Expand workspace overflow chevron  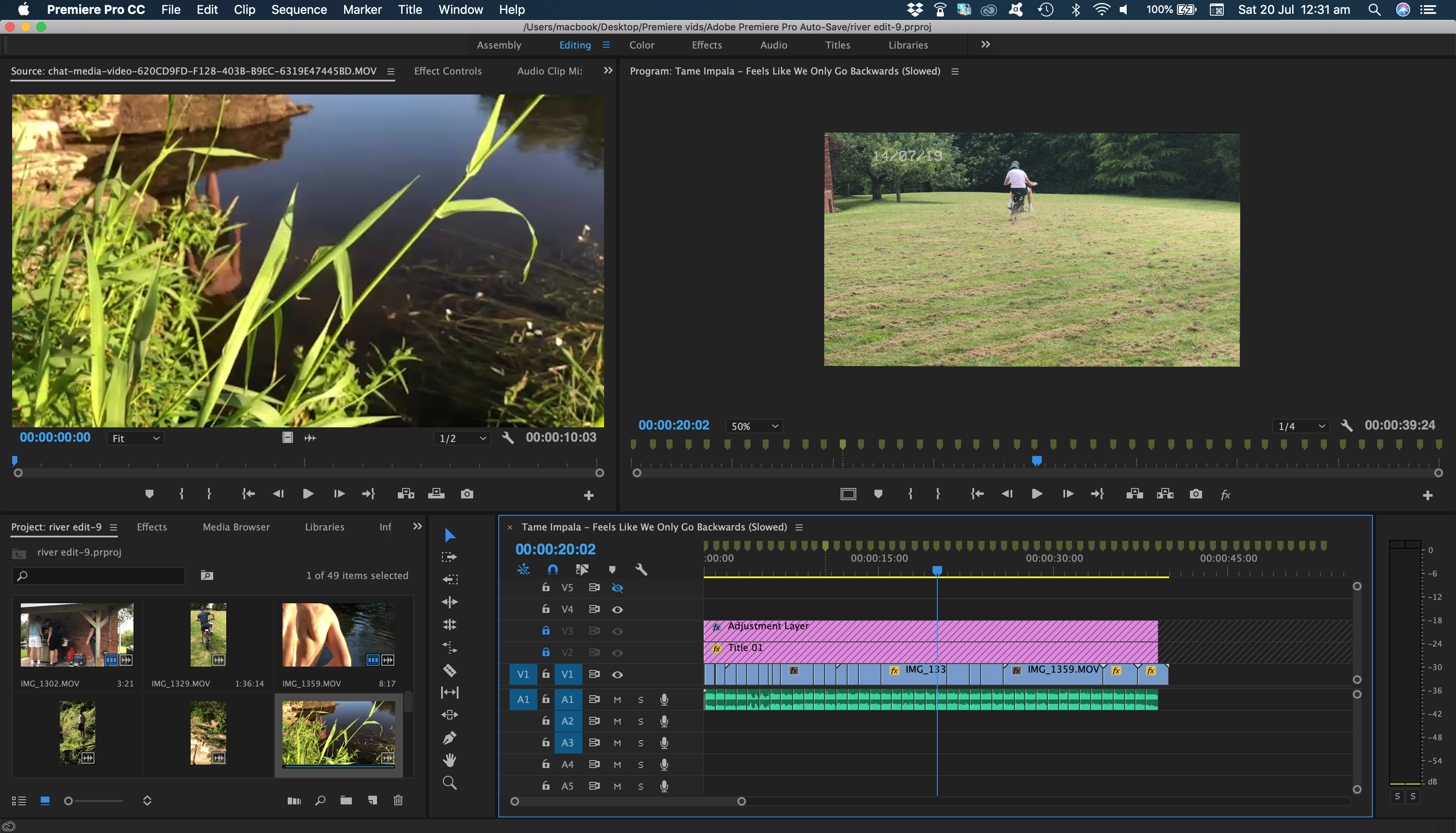point(985,44)
